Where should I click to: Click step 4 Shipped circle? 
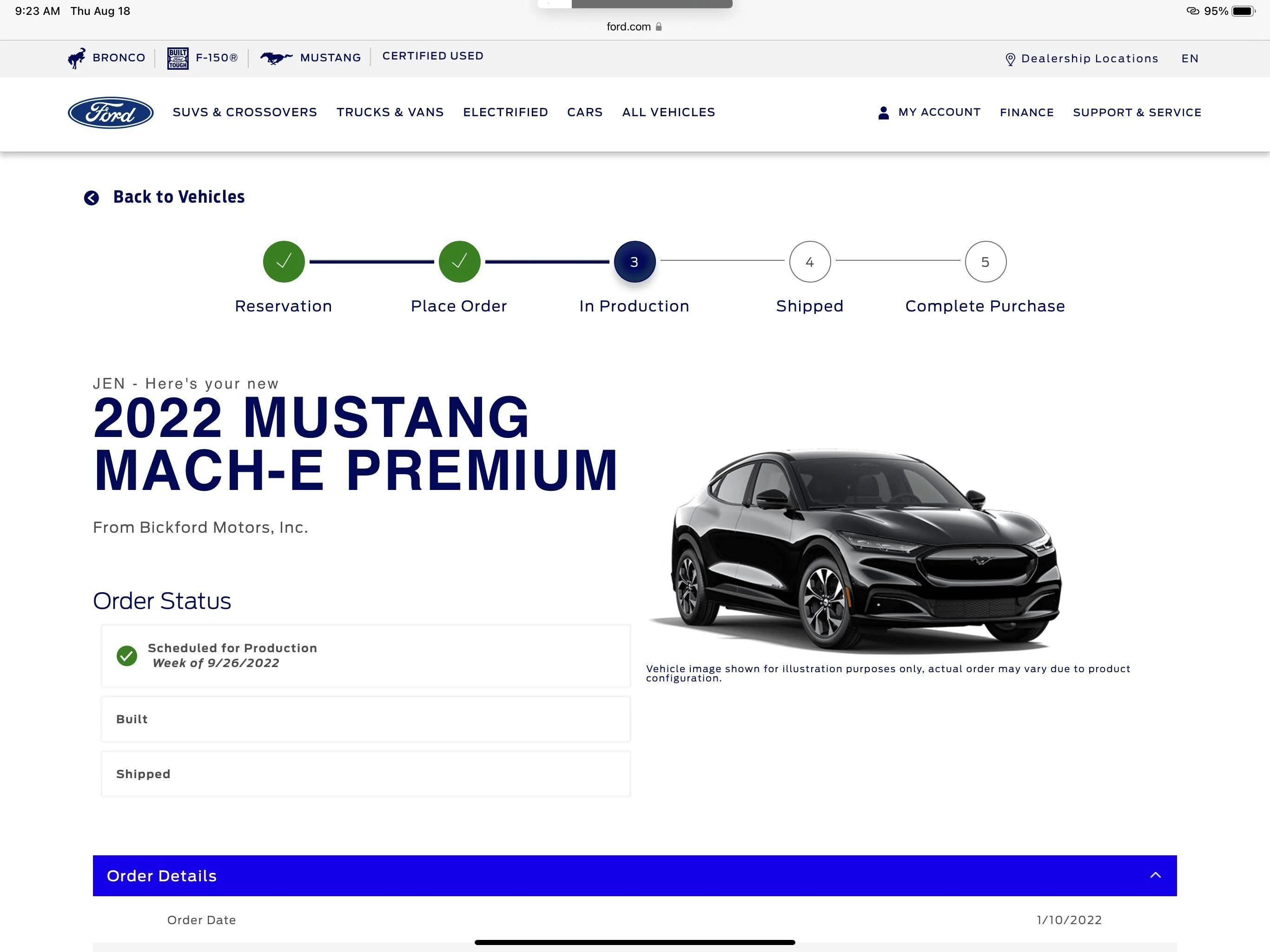click(x=810, y=262)
